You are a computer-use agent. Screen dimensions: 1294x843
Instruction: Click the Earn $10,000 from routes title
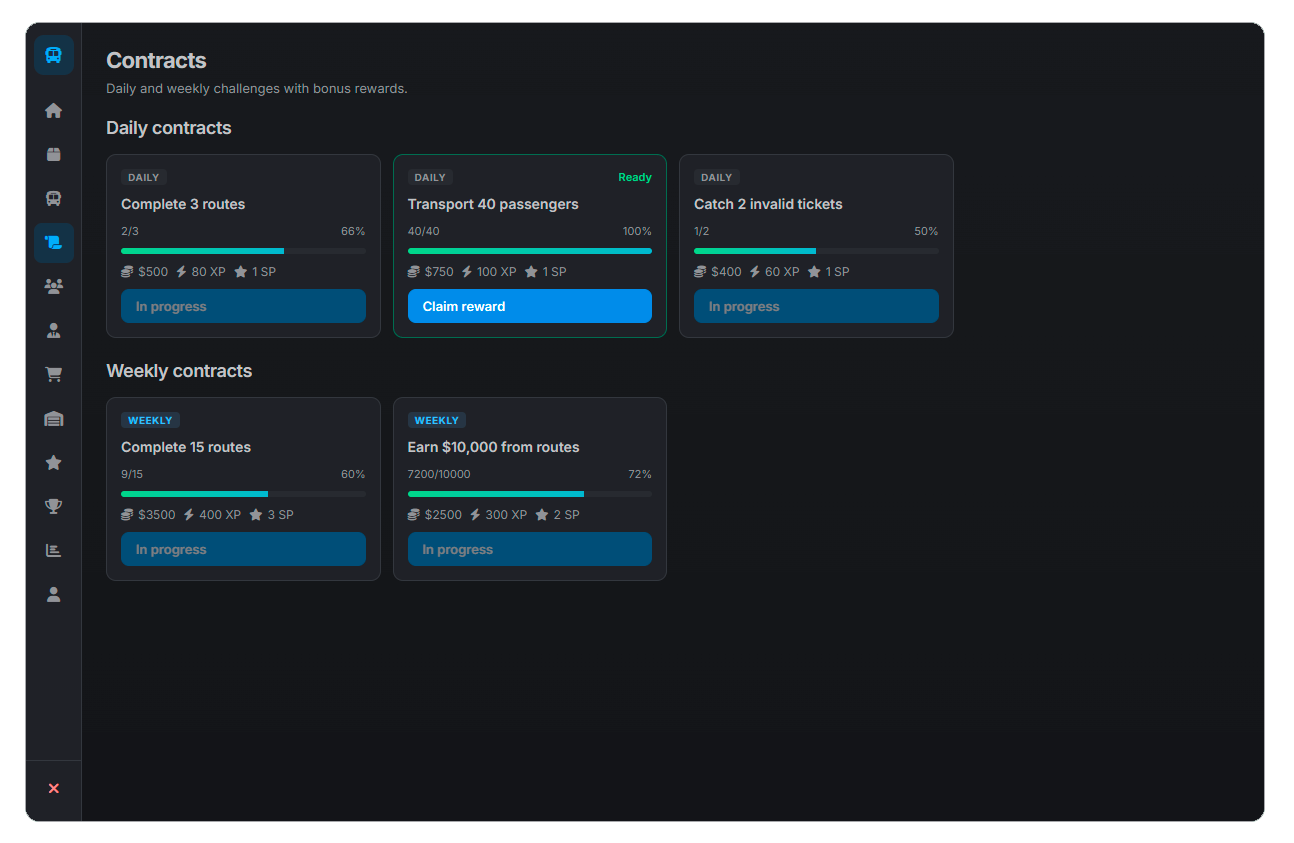coord(494,447)
